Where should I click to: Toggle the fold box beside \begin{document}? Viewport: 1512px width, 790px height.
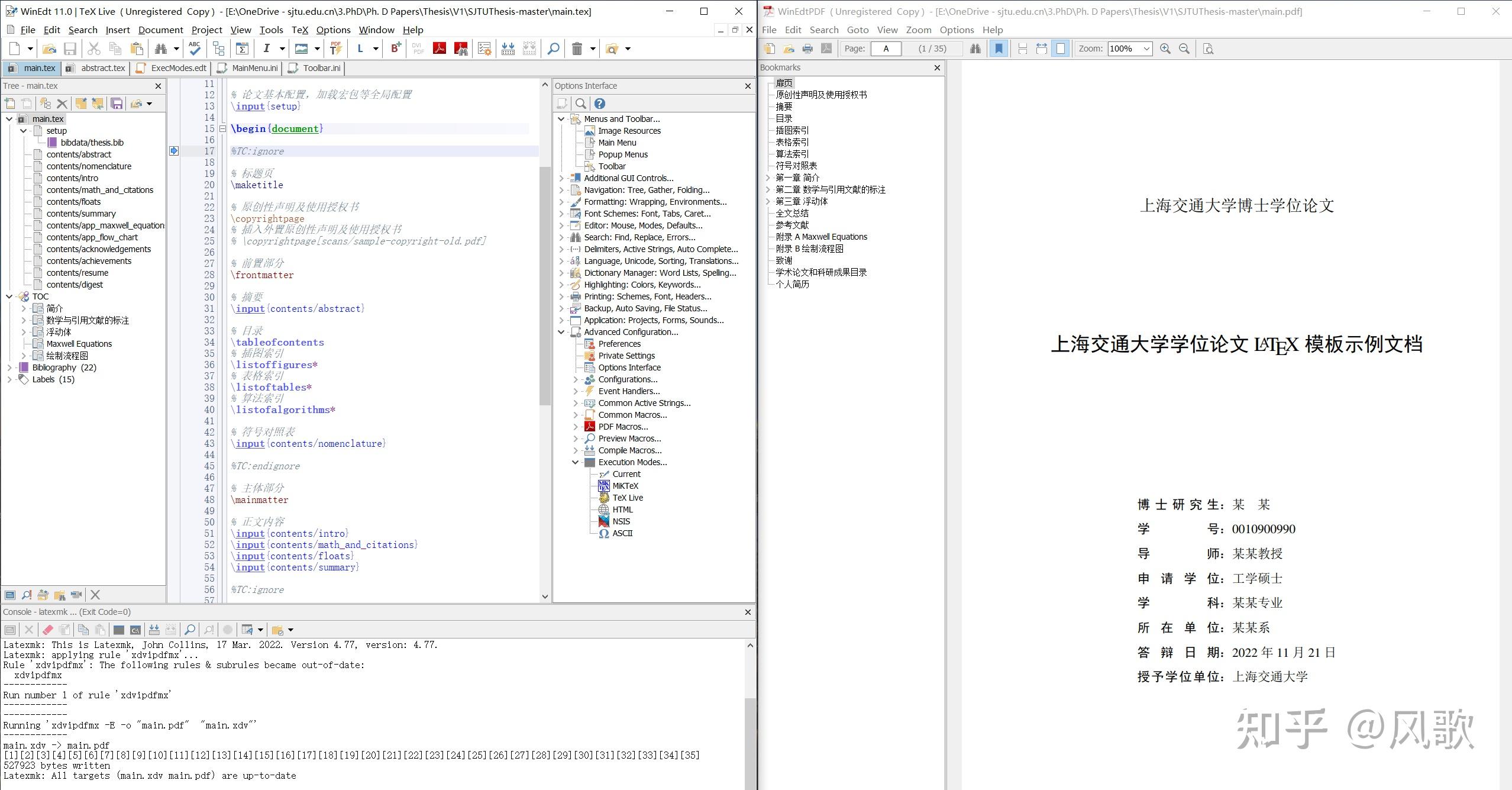coord(222,128)
